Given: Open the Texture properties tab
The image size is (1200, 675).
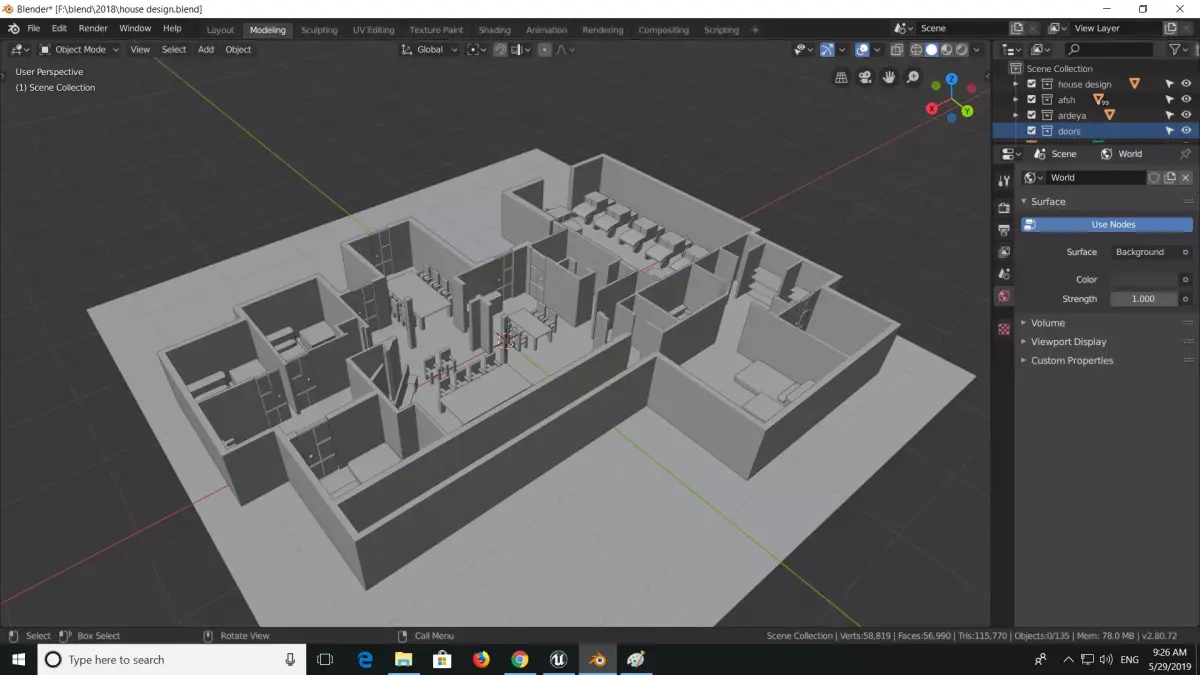Looking at the screenshot, I should click(1004, 329).
